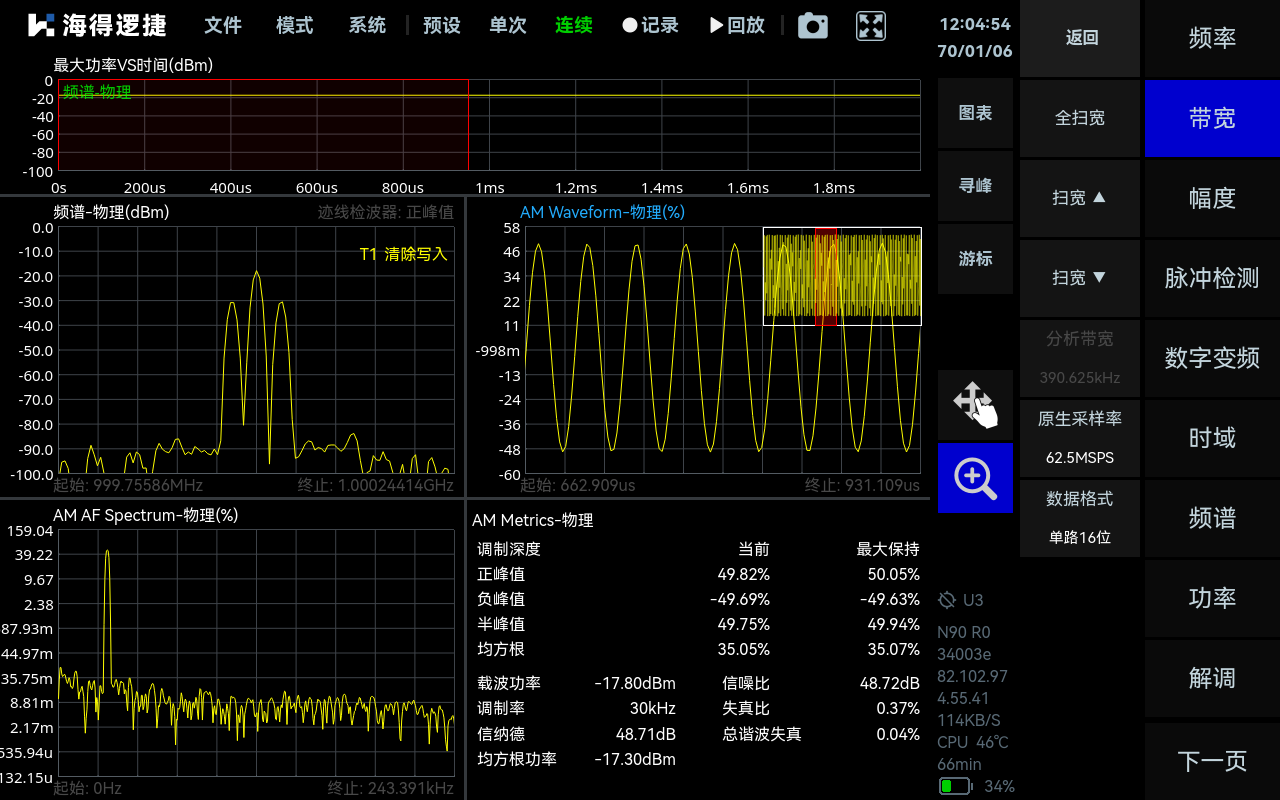The image size is (1280, 800).
Task: Open the 模式 menu
Action: point(295,26)
